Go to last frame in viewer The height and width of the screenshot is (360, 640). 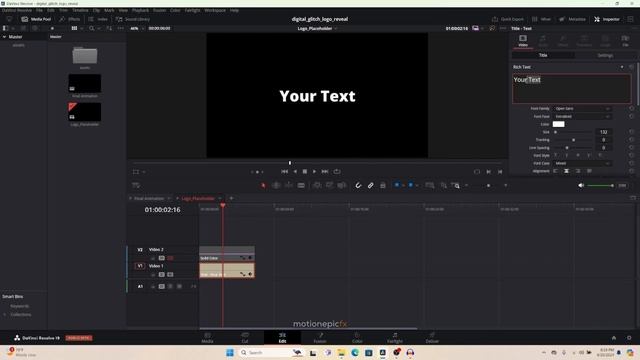click(x=325, y=172)
